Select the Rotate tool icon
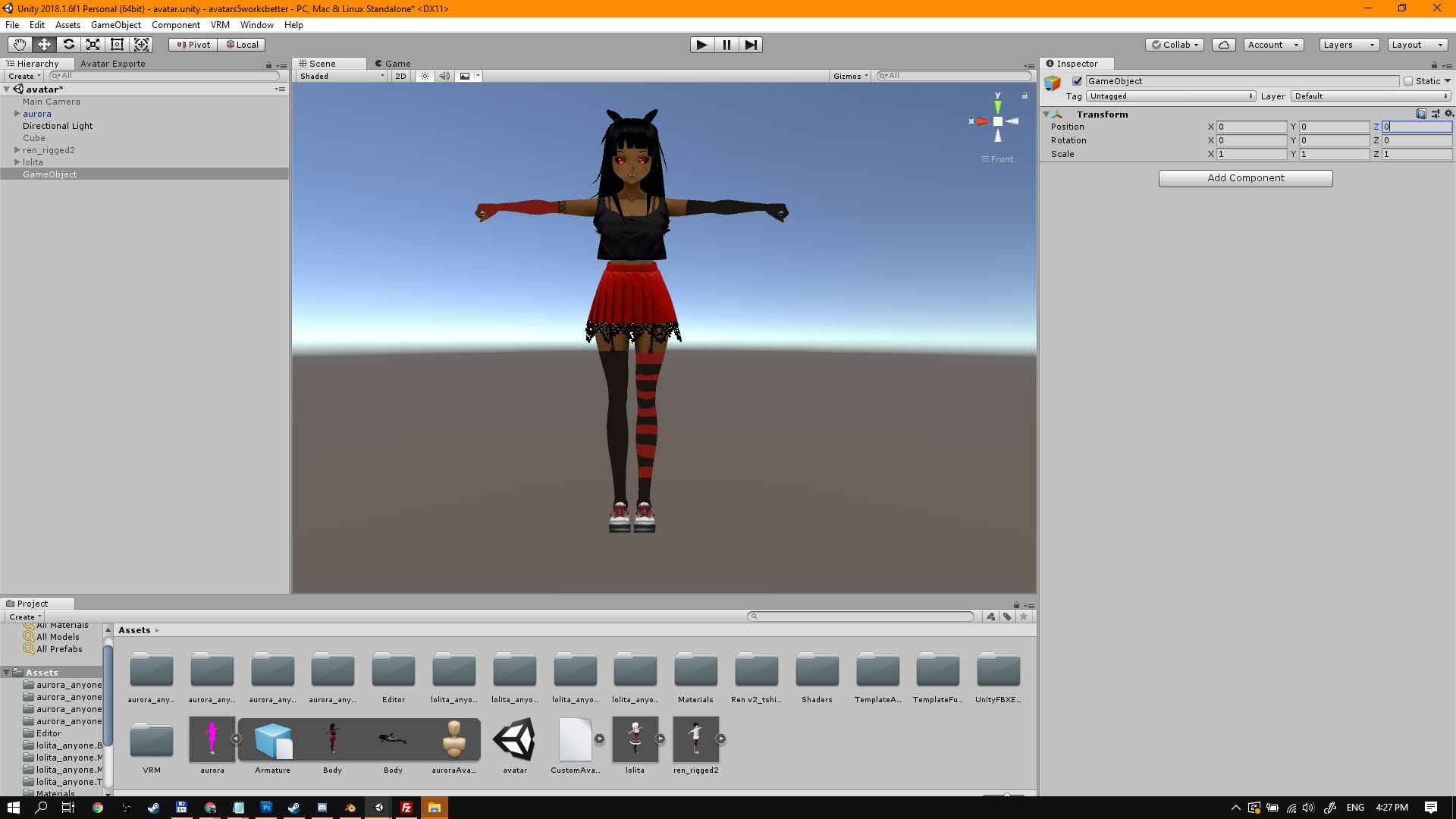Image resolution: width=1456 pixels, height=819 pixels. pos(68,45)
